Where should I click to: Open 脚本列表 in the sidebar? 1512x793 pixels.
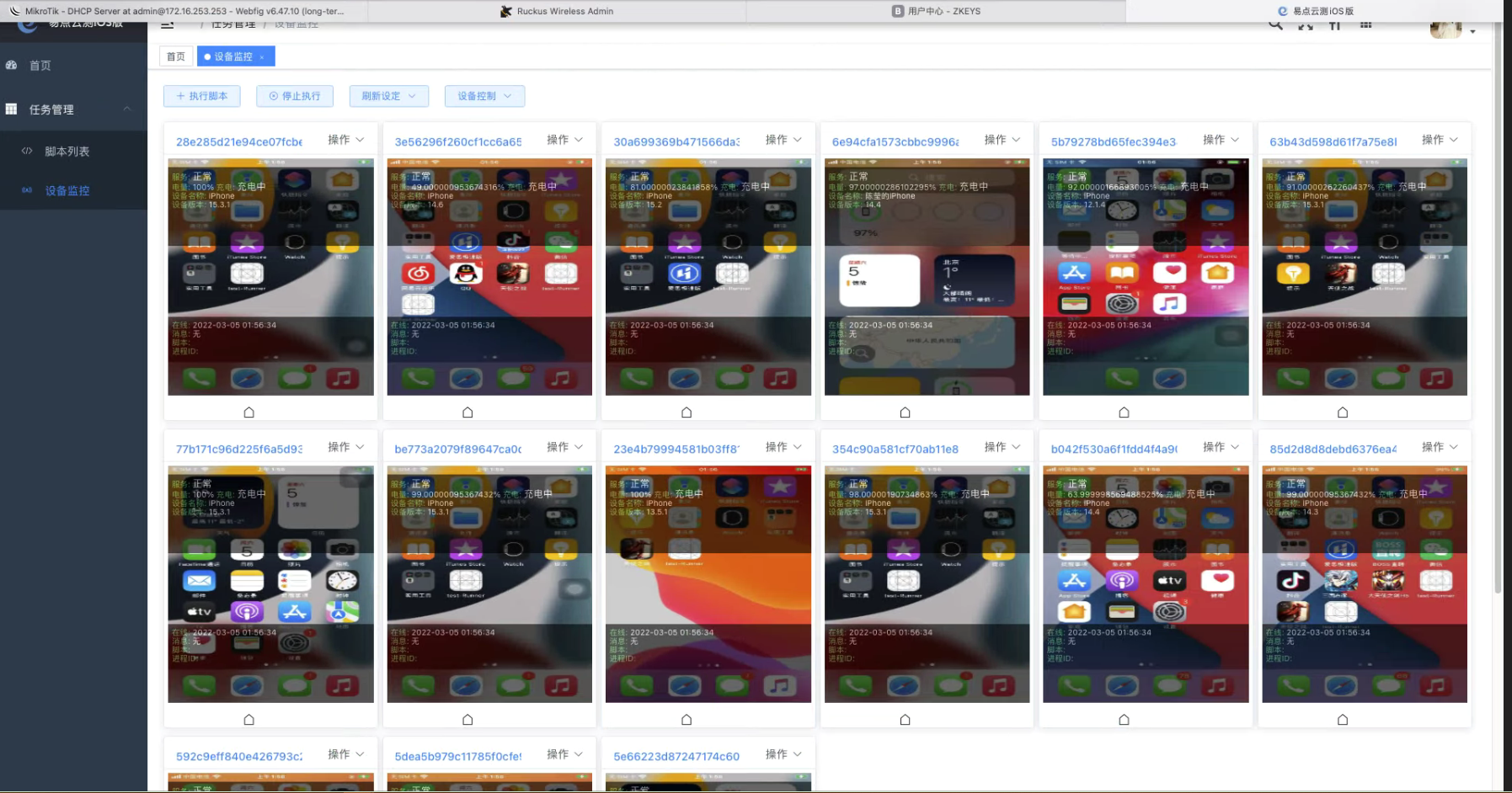[x=73, y=152]
